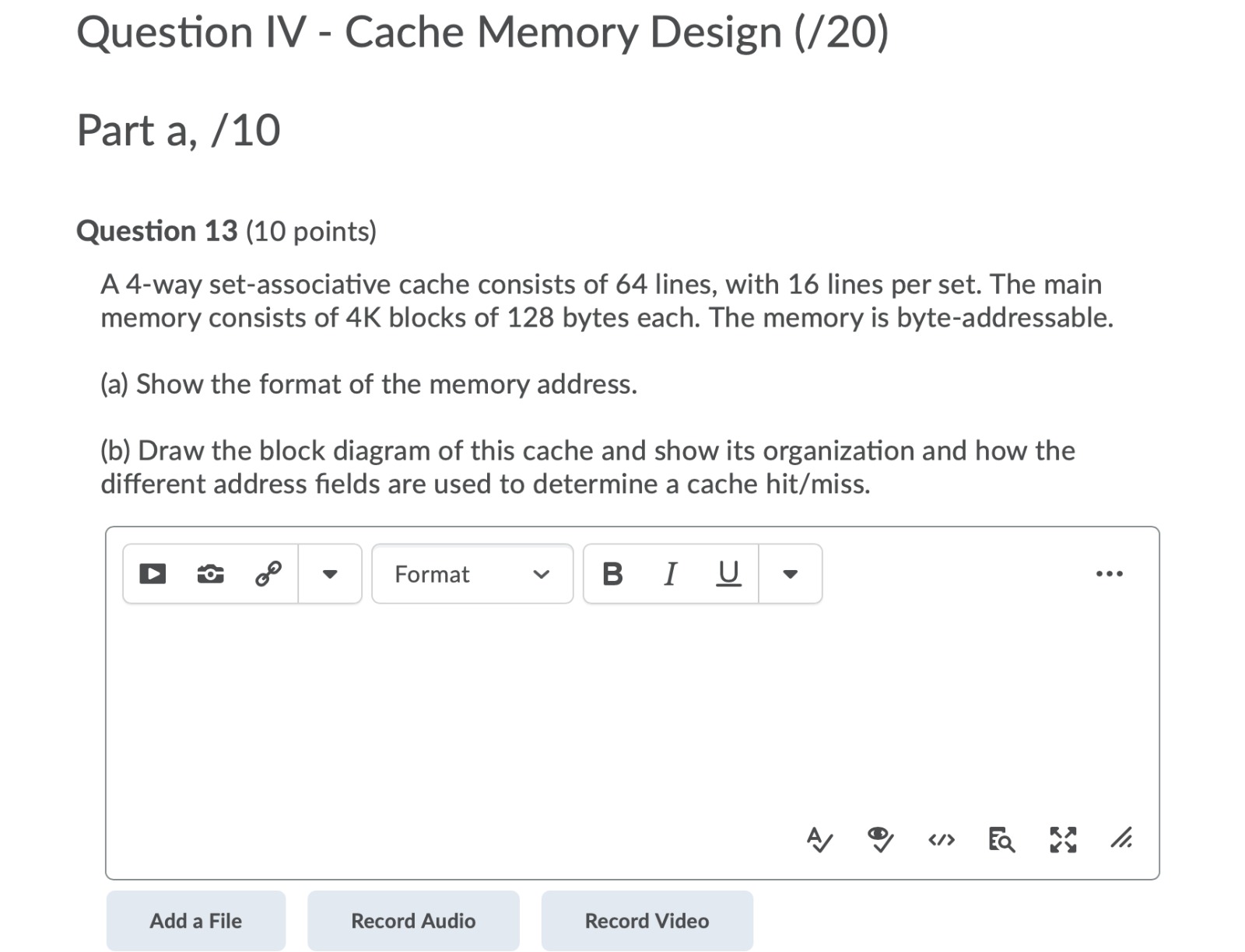
Task: Open the accessibility checker
Action: [879, 839]
